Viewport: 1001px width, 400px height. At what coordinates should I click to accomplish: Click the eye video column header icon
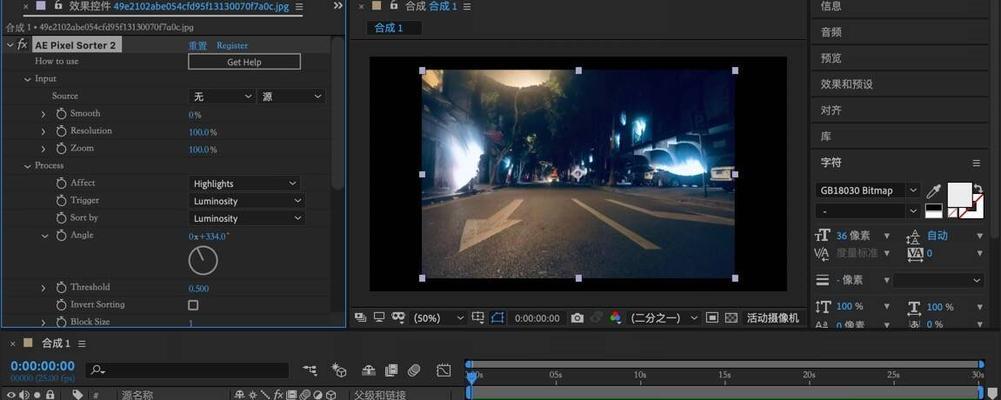point(11,395)
